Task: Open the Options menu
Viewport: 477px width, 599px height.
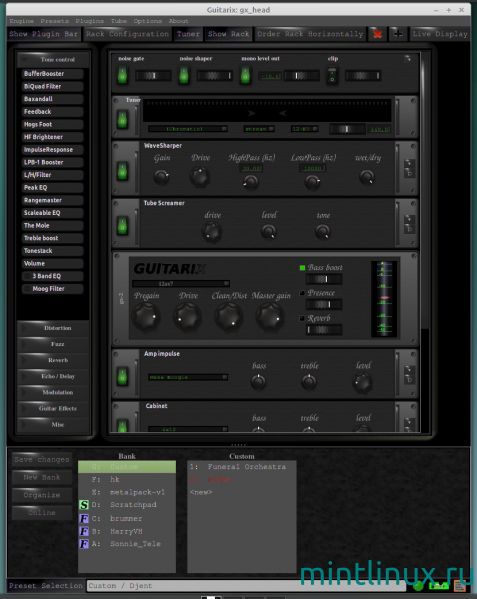Action: (x=147, y=21)
